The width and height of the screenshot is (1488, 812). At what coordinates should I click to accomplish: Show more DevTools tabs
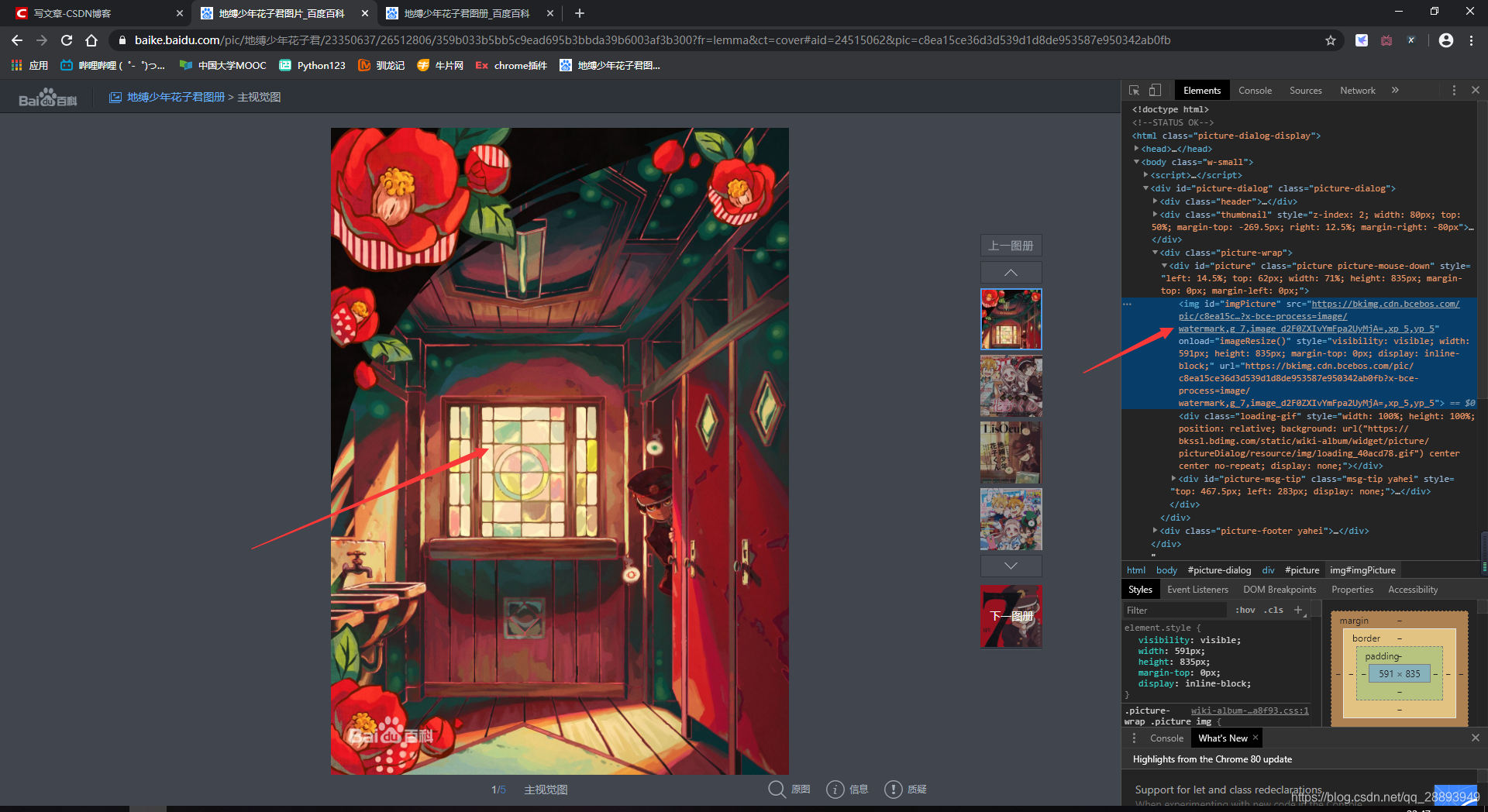tap(1395, 91)
